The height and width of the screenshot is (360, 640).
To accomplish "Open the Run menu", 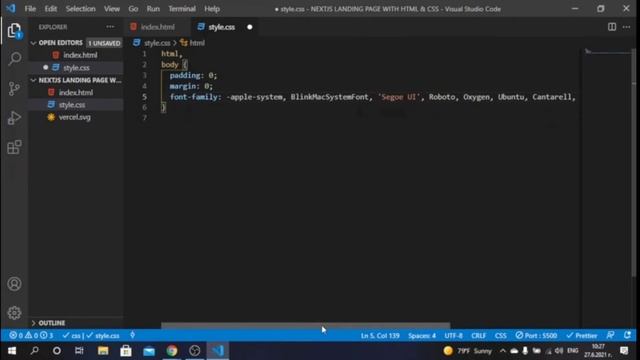I will (153, 9).
